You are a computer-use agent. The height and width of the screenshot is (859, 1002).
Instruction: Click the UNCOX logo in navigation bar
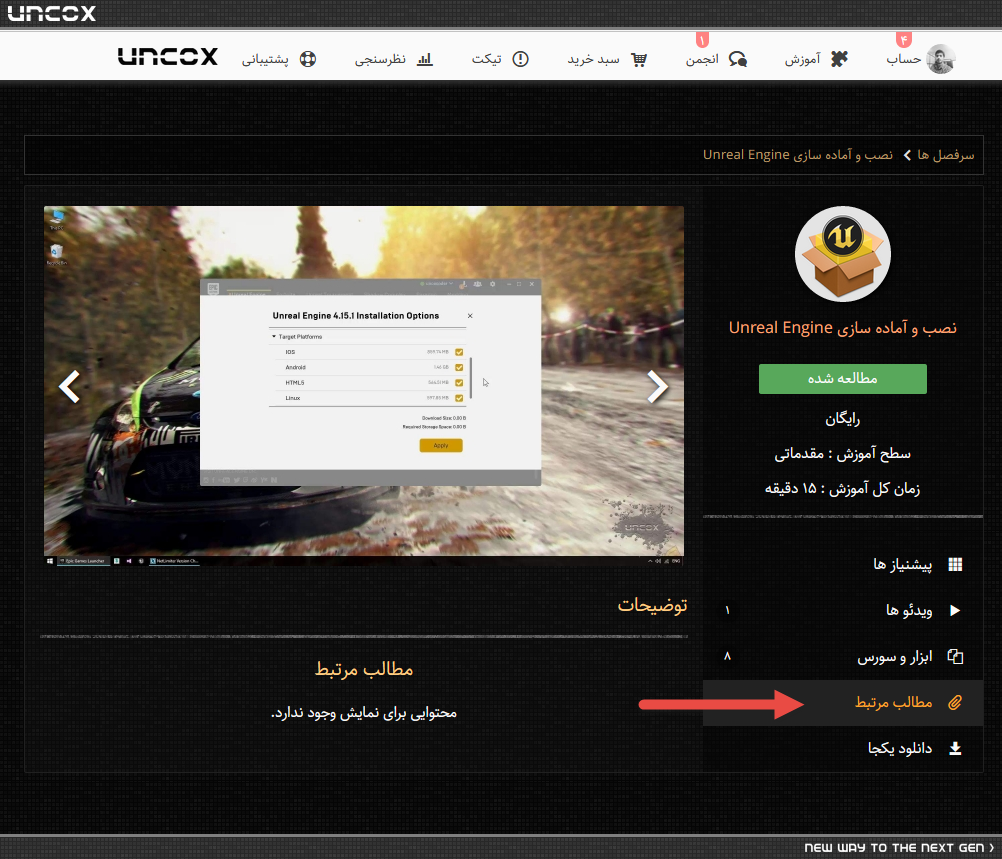click(x=167, y=56)
